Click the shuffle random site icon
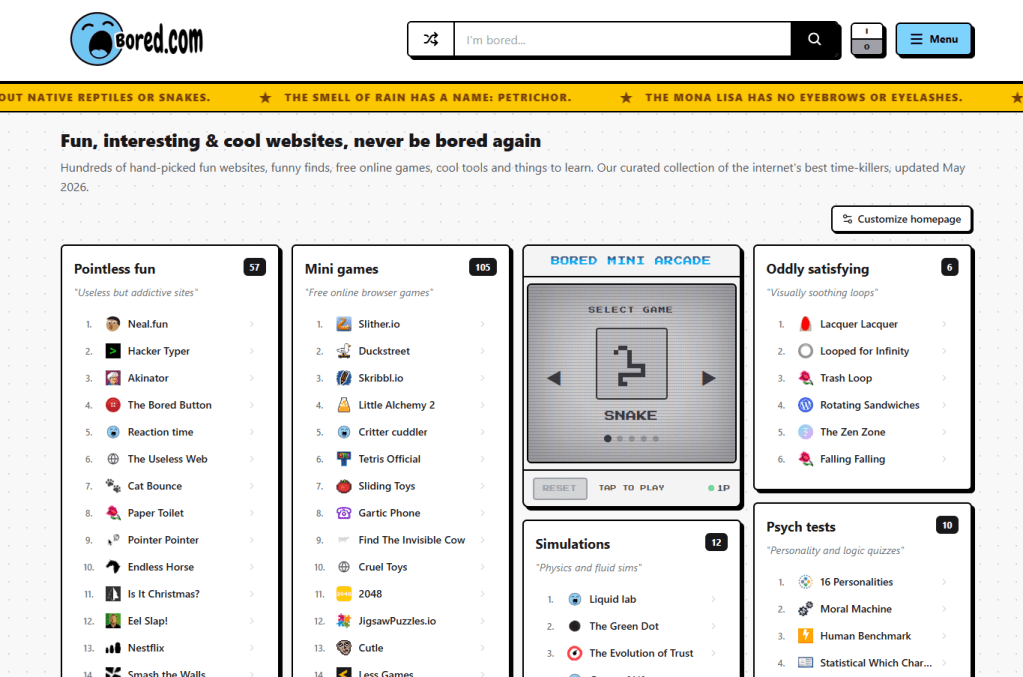The image size is (1023, 677). (x=431, y=39)
